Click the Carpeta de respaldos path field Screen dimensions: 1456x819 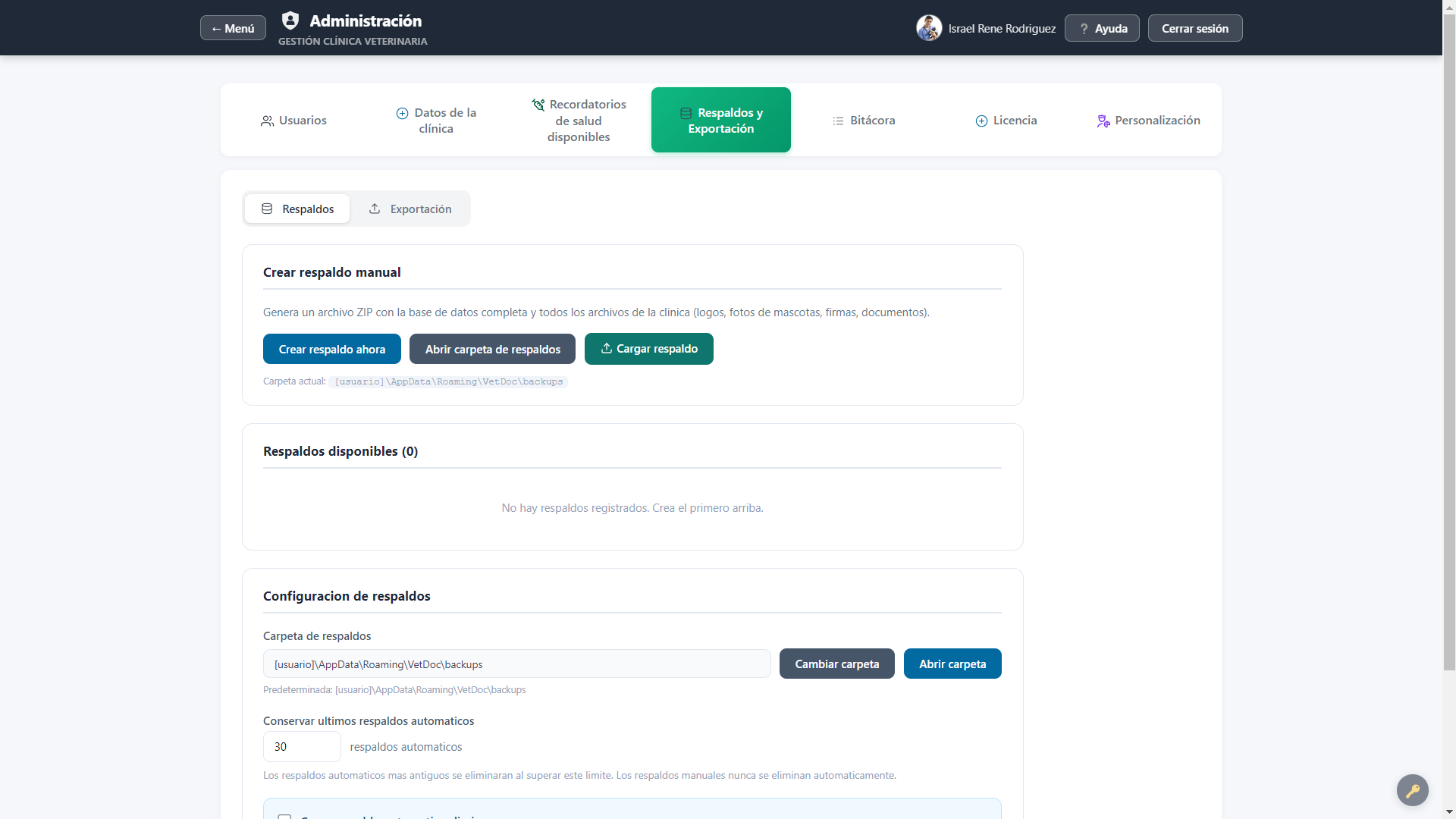click(517, 664)
